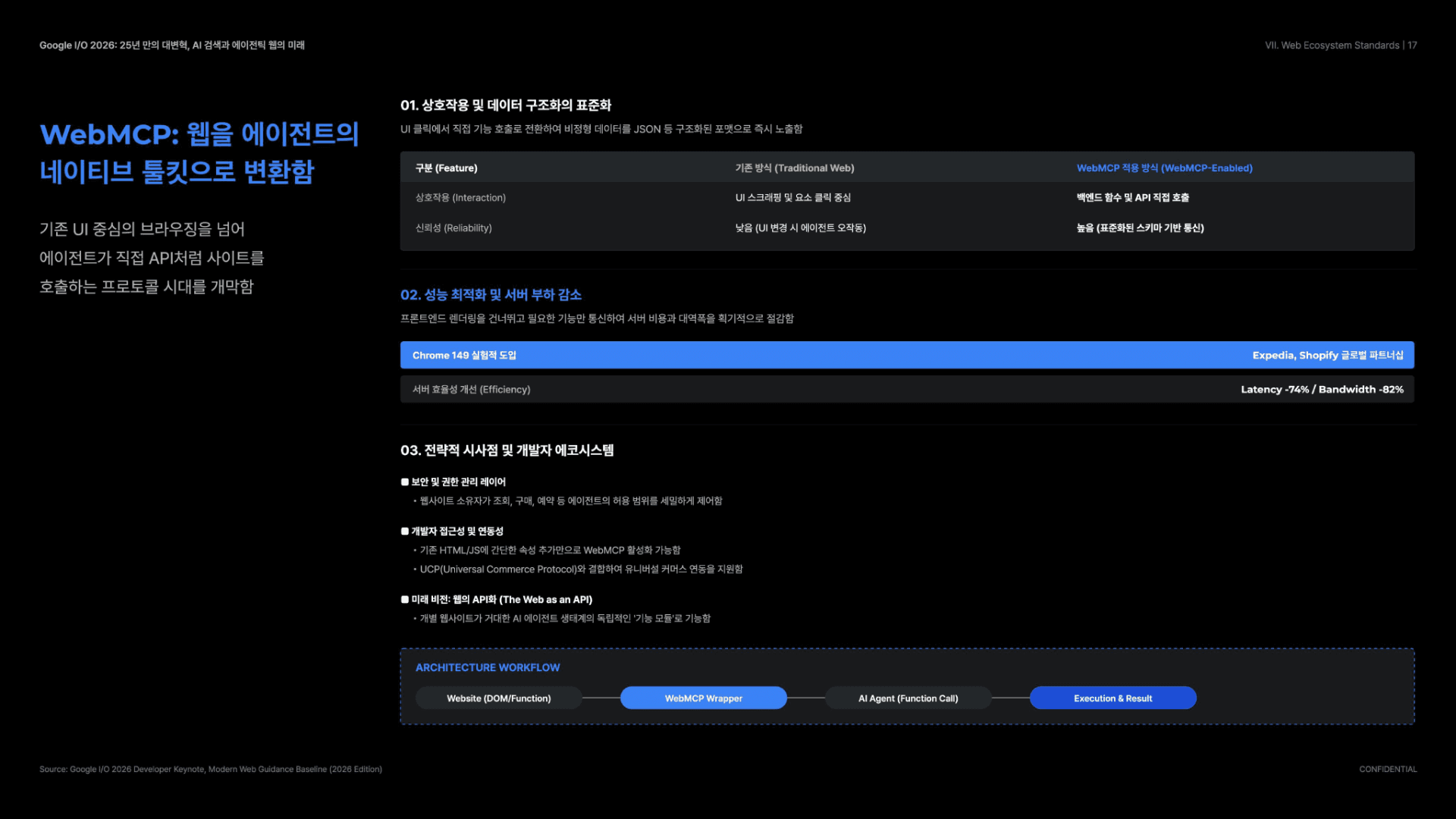The width and height of the screenshot is (1456, 819).
Task: Click the UI 클릭에서 직접 기능 호출로 description line
Action: [601, 129]
